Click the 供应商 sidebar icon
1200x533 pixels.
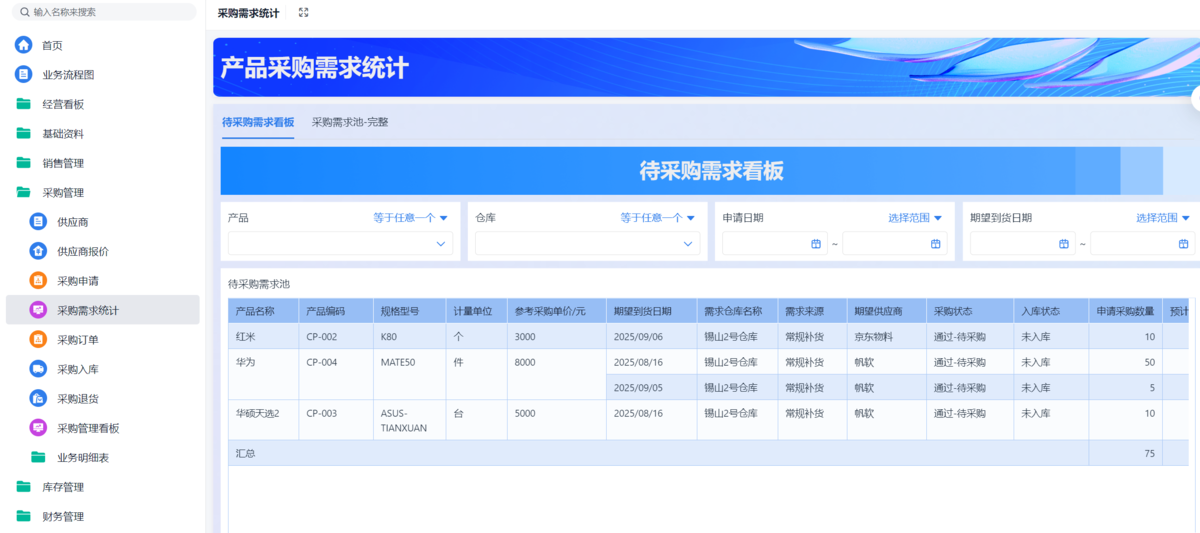coord(38,222)
